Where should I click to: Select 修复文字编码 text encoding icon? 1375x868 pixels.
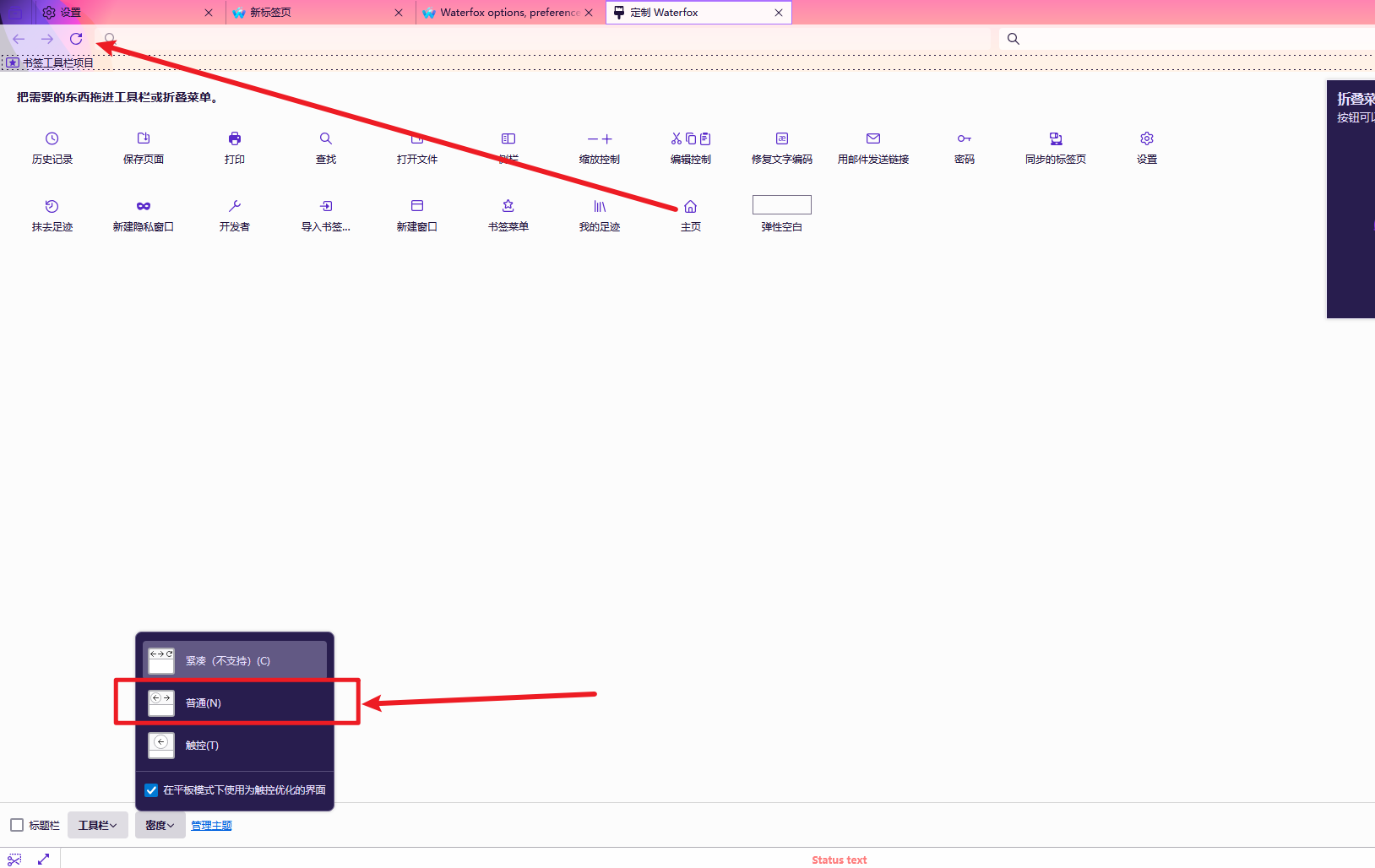pos(782,138)
